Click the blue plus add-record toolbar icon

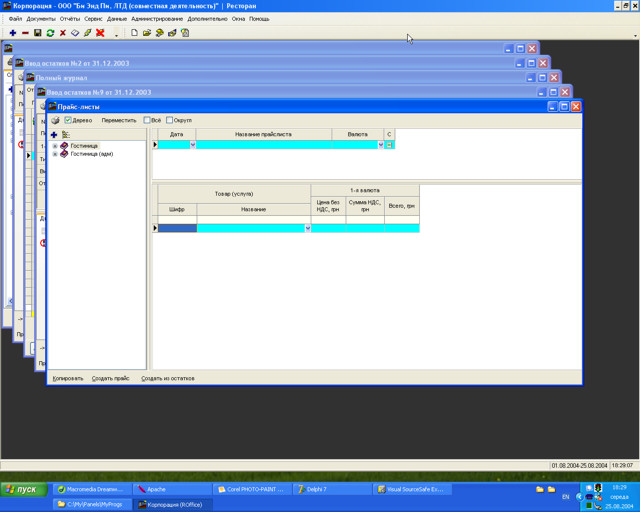[x=12, y=33]
